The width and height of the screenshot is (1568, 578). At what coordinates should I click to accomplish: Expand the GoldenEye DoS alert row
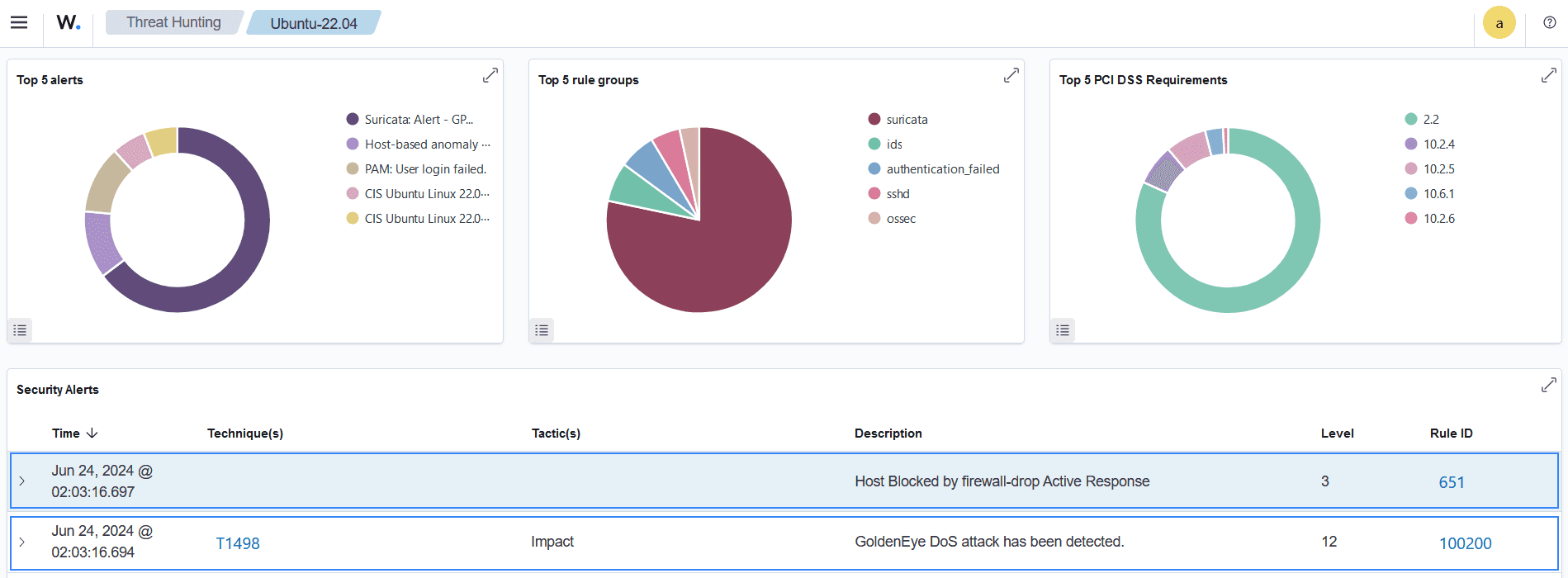[x=22, y=542]
